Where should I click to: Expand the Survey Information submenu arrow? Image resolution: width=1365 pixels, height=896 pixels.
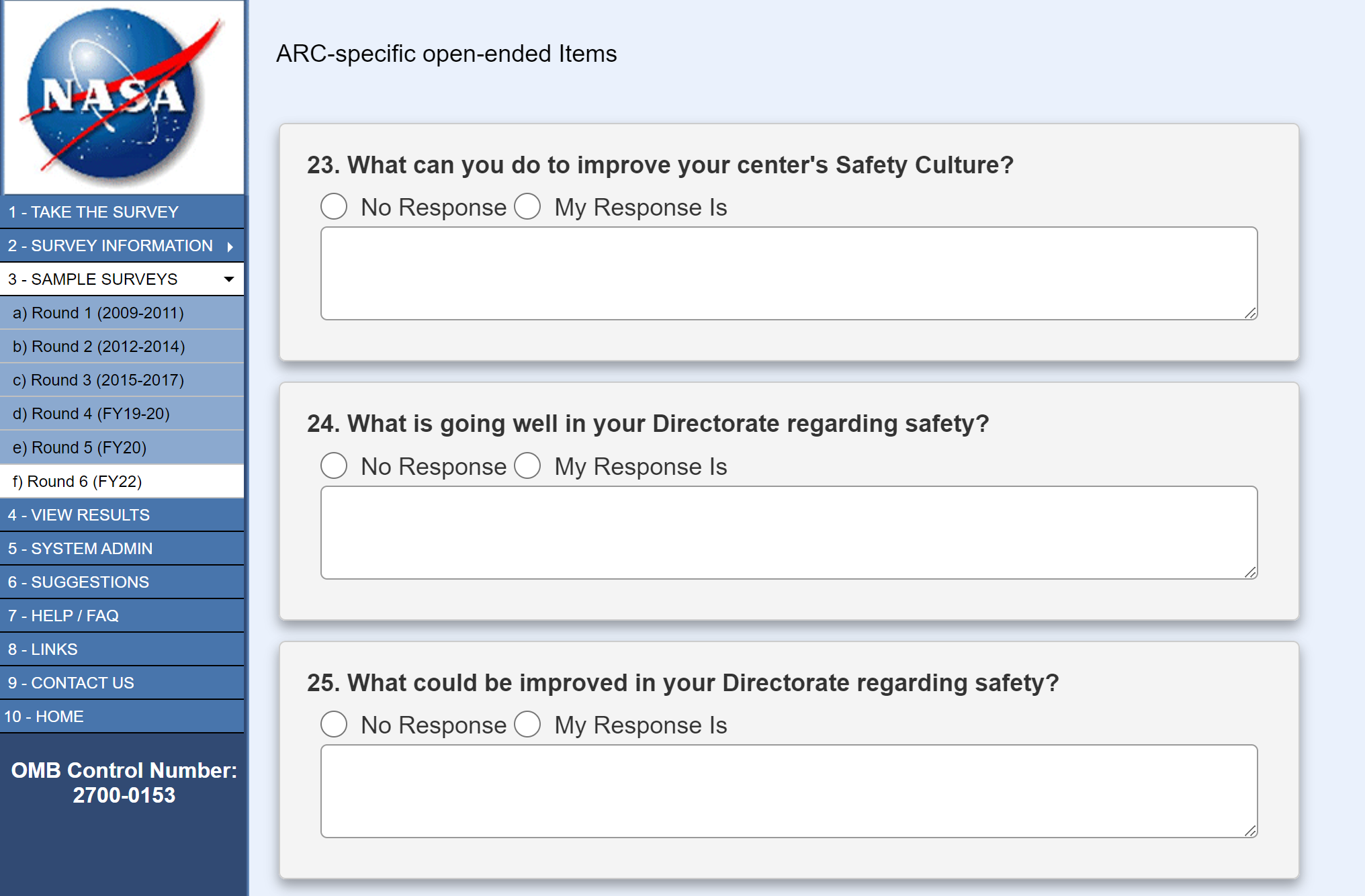coord(230,247)
